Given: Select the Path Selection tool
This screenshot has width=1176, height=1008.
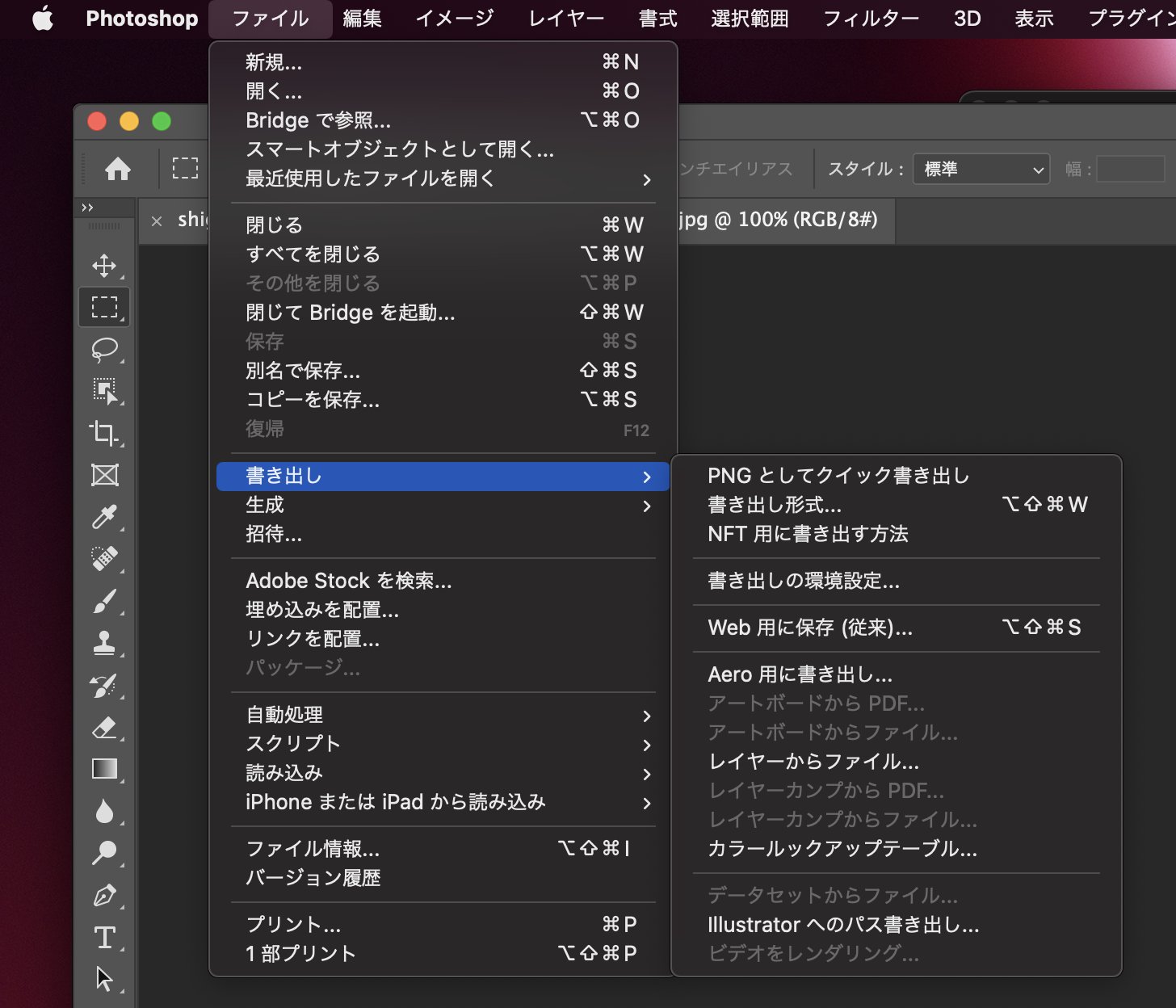Looking at the screenshot, I should [x=104, y=979].
